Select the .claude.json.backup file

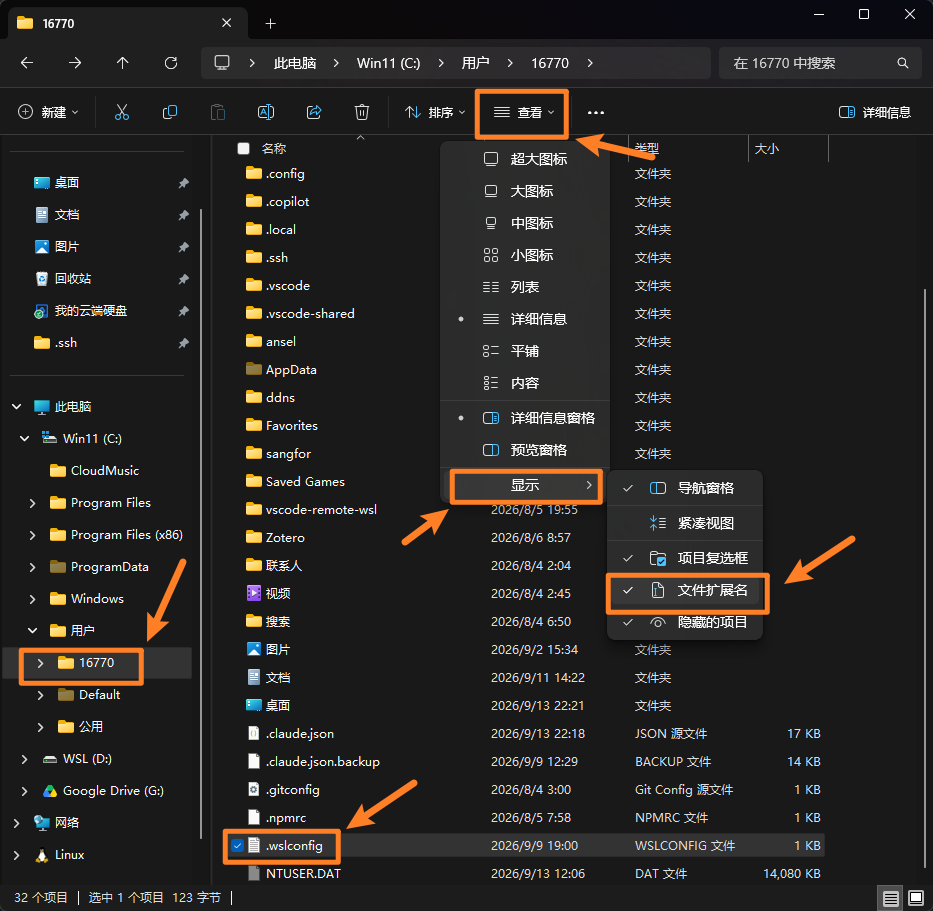(314, 762)
